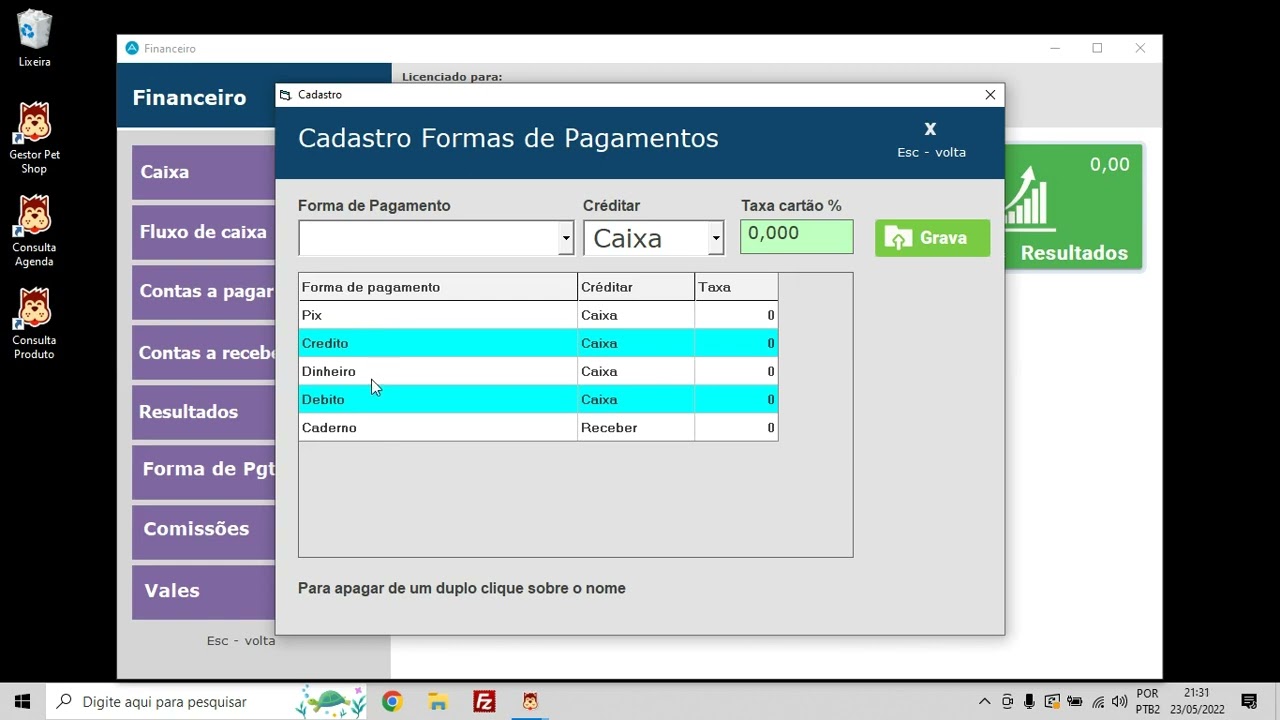Open Resultados in the sidebar
This screenshot has width=1280, height=720.
tap(204, 412)
